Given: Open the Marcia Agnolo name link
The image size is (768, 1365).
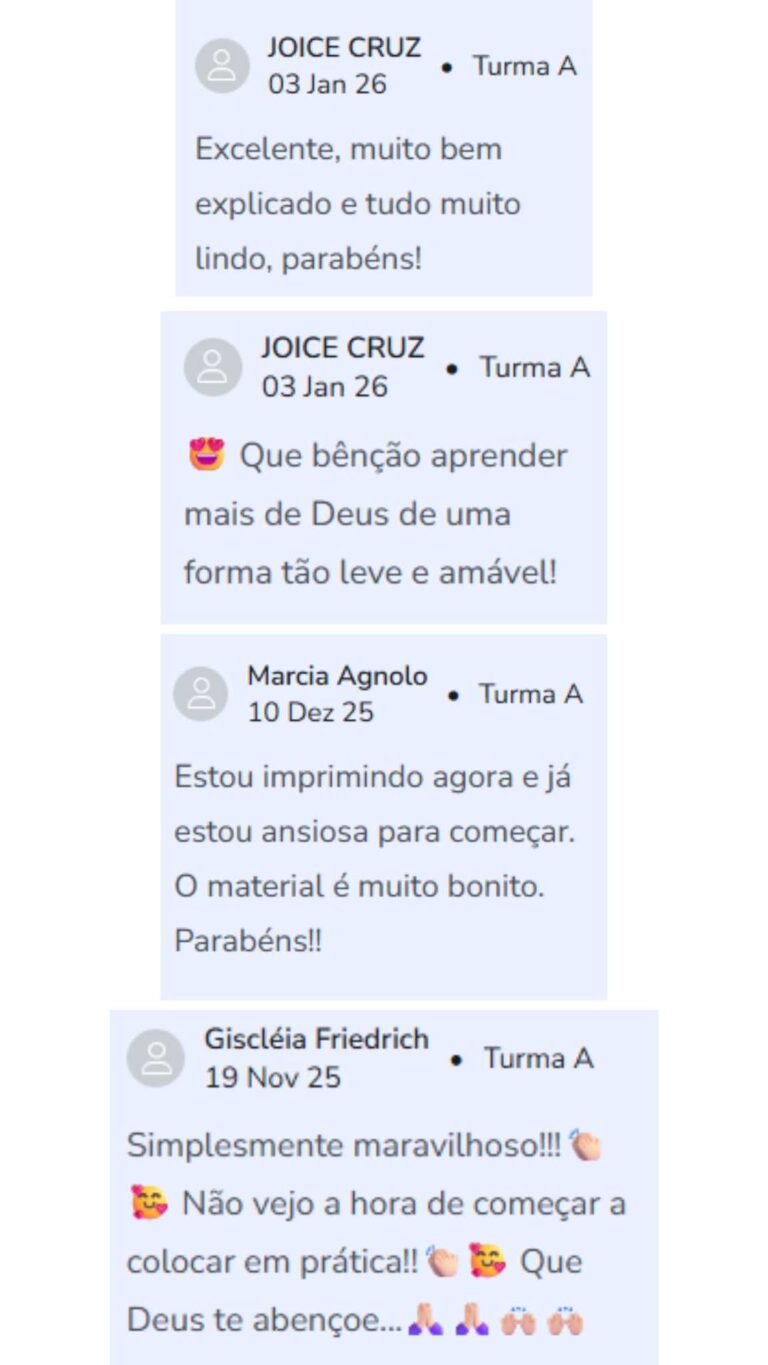Looking at the screenshot, I should coord(337,676).
